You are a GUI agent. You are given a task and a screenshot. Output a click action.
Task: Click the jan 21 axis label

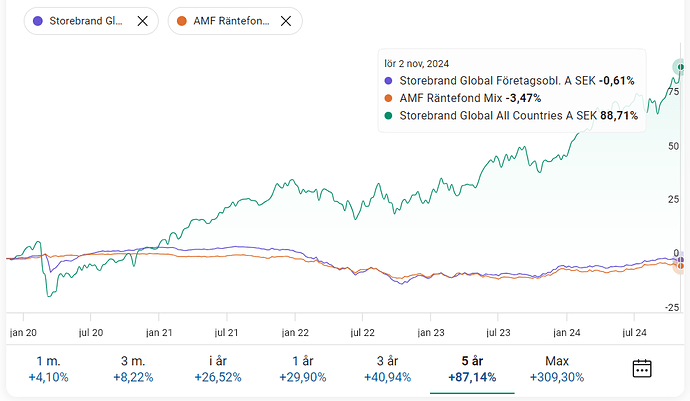[x=159, y=332]
